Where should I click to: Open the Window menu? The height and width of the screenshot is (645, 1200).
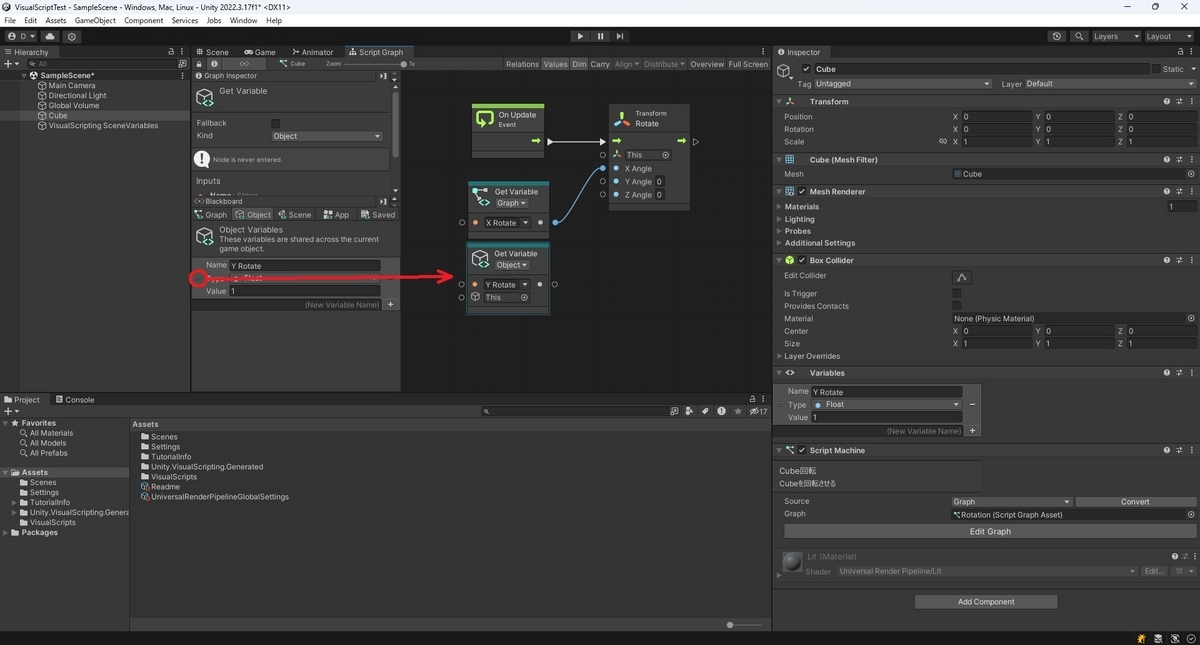[x=243, y=20]
